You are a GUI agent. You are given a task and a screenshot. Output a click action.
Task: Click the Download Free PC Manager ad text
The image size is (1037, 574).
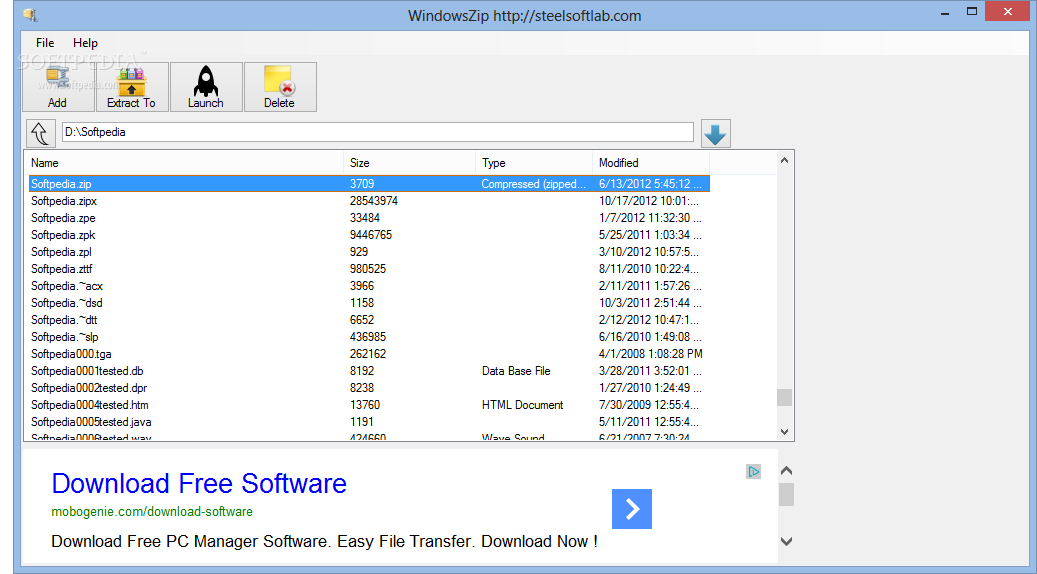coord(325,542)
